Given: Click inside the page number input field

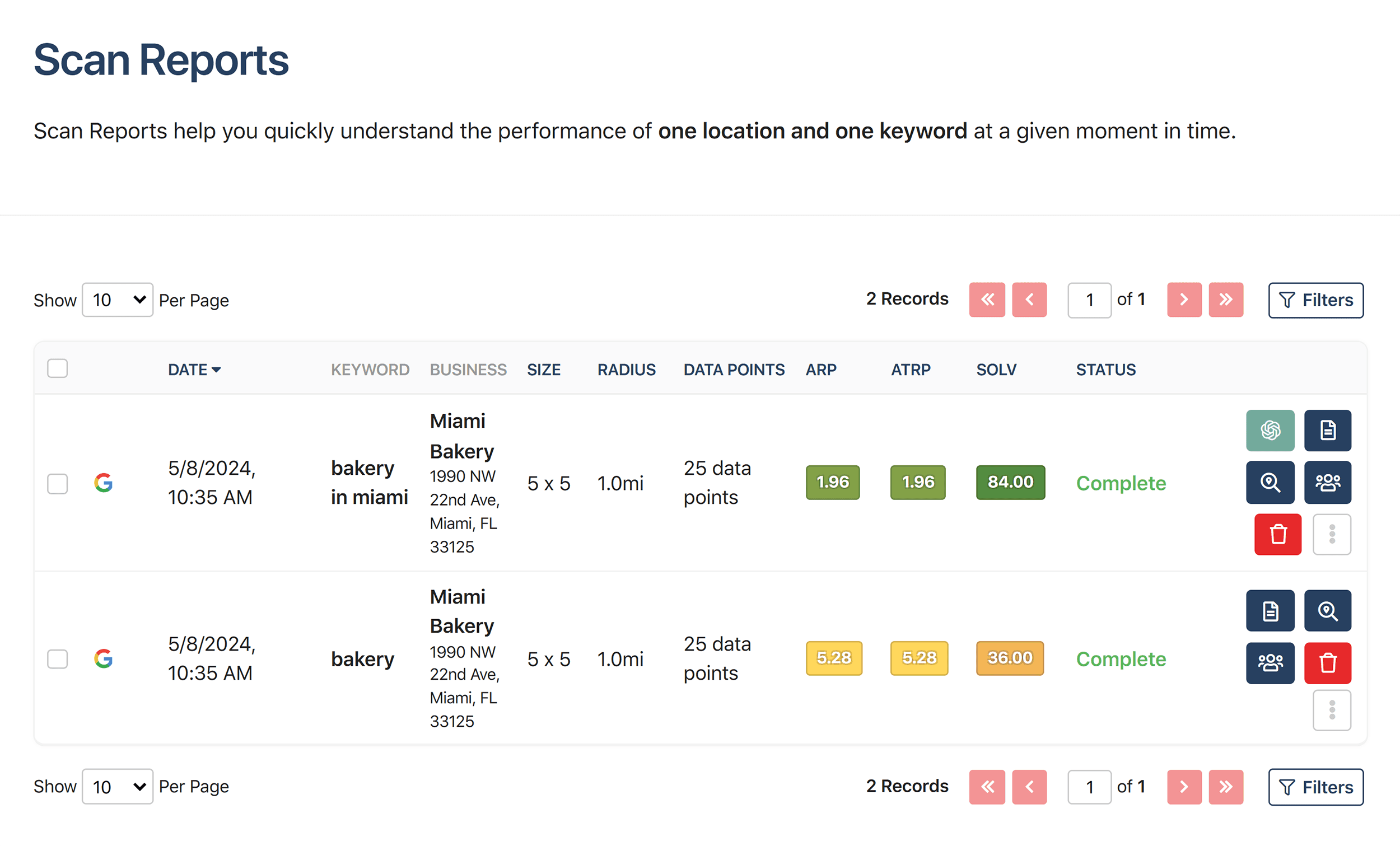Looking at the screenshot, I should point(1089,300).
